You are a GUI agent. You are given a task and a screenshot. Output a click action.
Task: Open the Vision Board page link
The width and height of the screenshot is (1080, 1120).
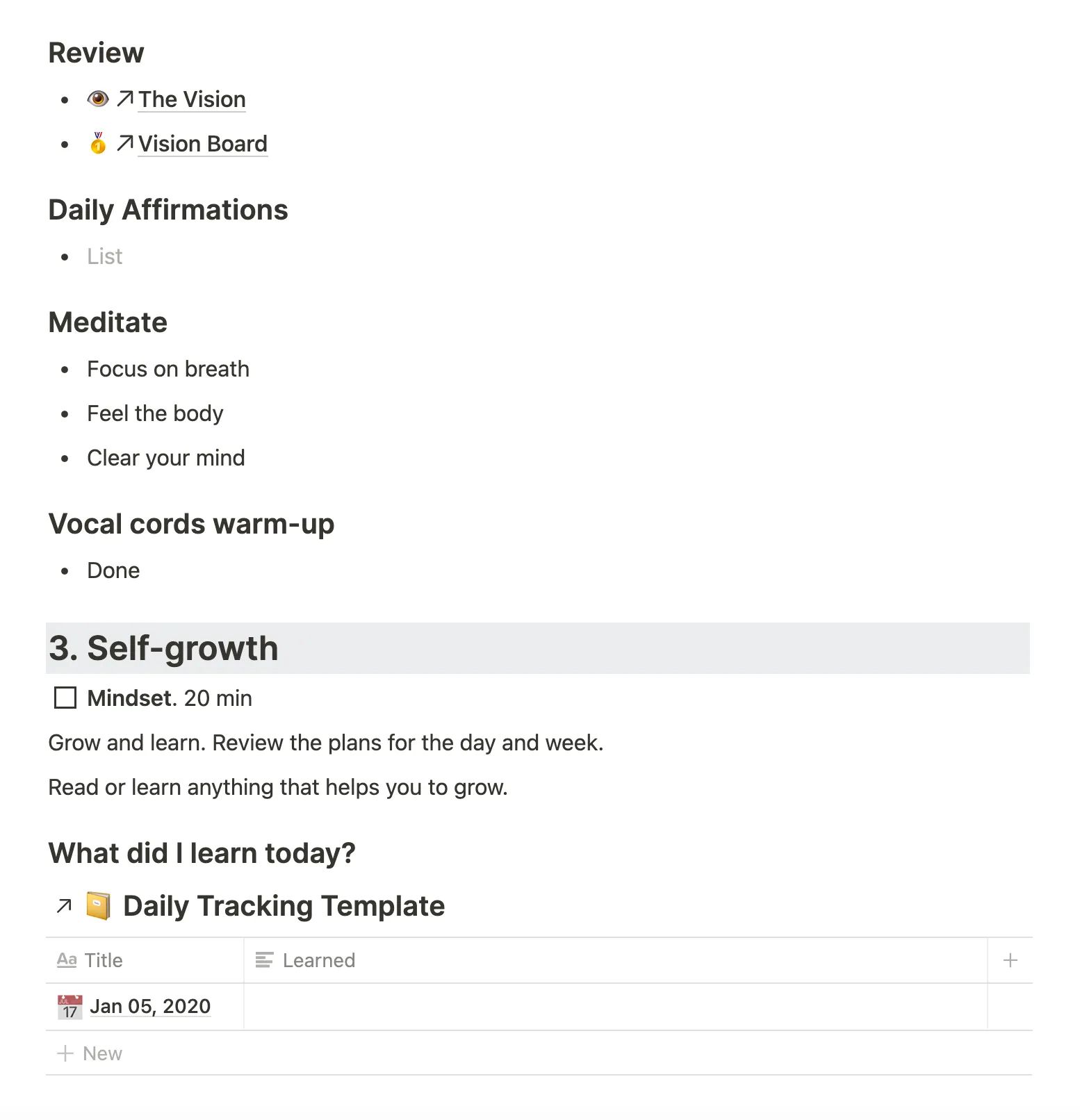pyautogui.click(x=202, y=144)
